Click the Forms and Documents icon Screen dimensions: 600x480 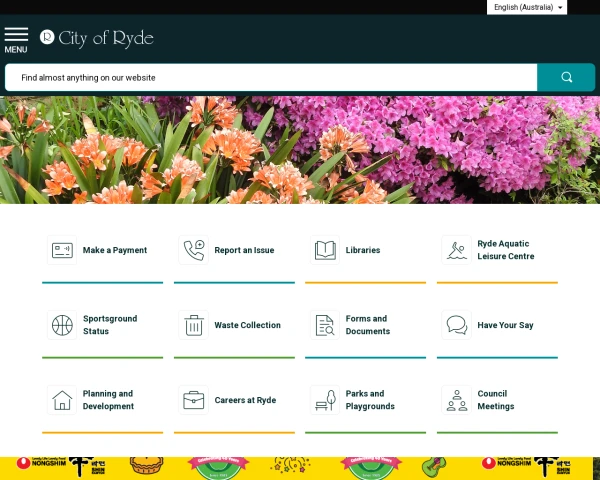(x=325, y=325)
